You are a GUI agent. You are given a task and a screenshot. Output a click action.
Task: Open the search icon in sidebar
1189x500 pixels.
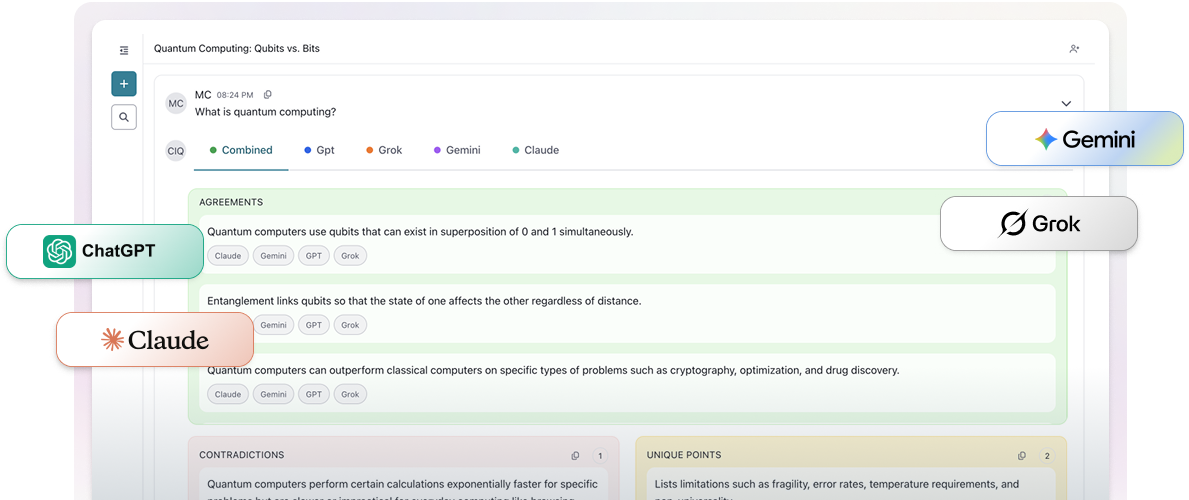pyautogui.click(x=124, y=117)
